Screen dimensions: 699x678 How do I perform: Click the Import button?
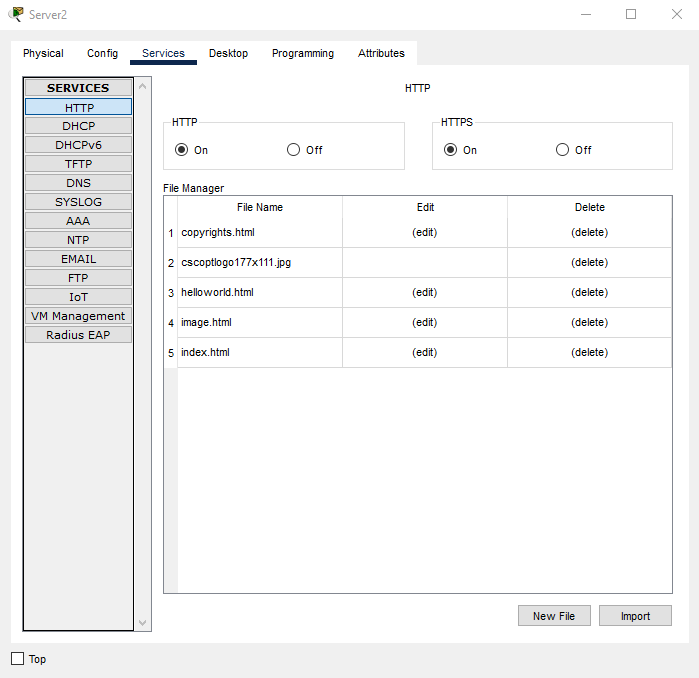pos(635,616)
